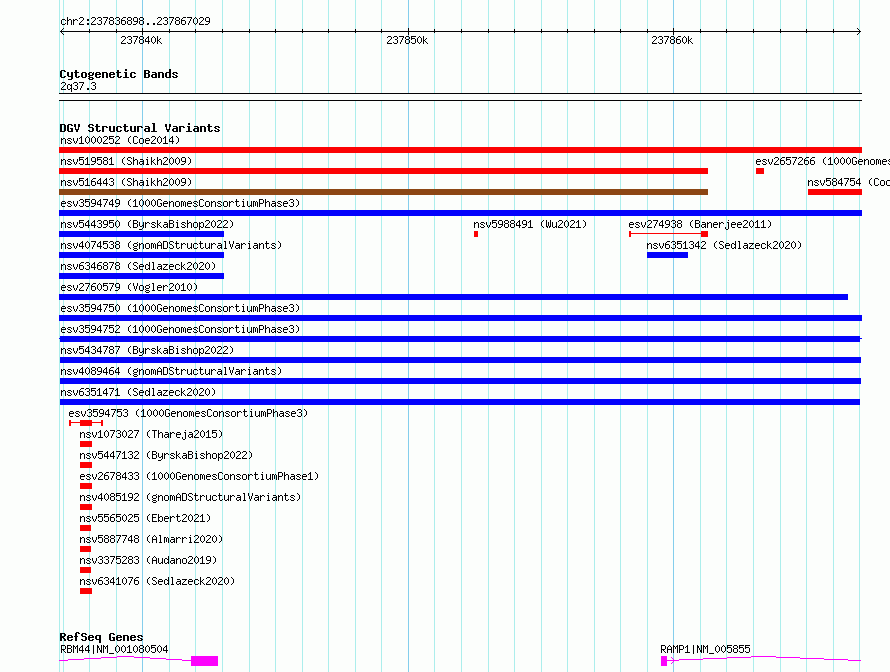
Task: Open nsv5988491 (Wu2021) variant label
Action: tap(530, 224)
